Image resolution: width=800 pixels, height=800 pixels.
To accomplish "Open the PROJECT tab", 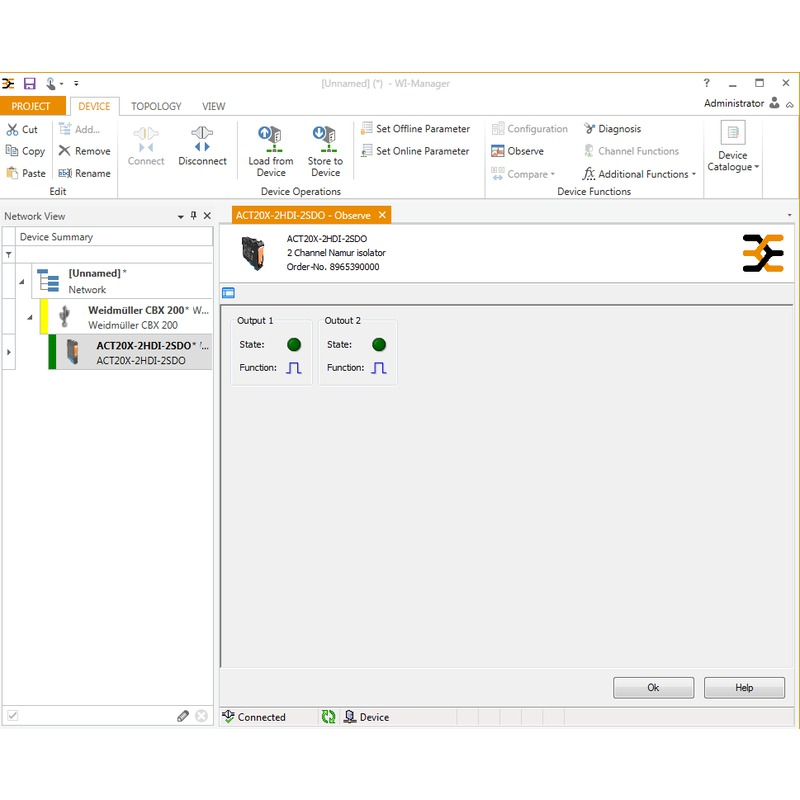I will point(31,106).
